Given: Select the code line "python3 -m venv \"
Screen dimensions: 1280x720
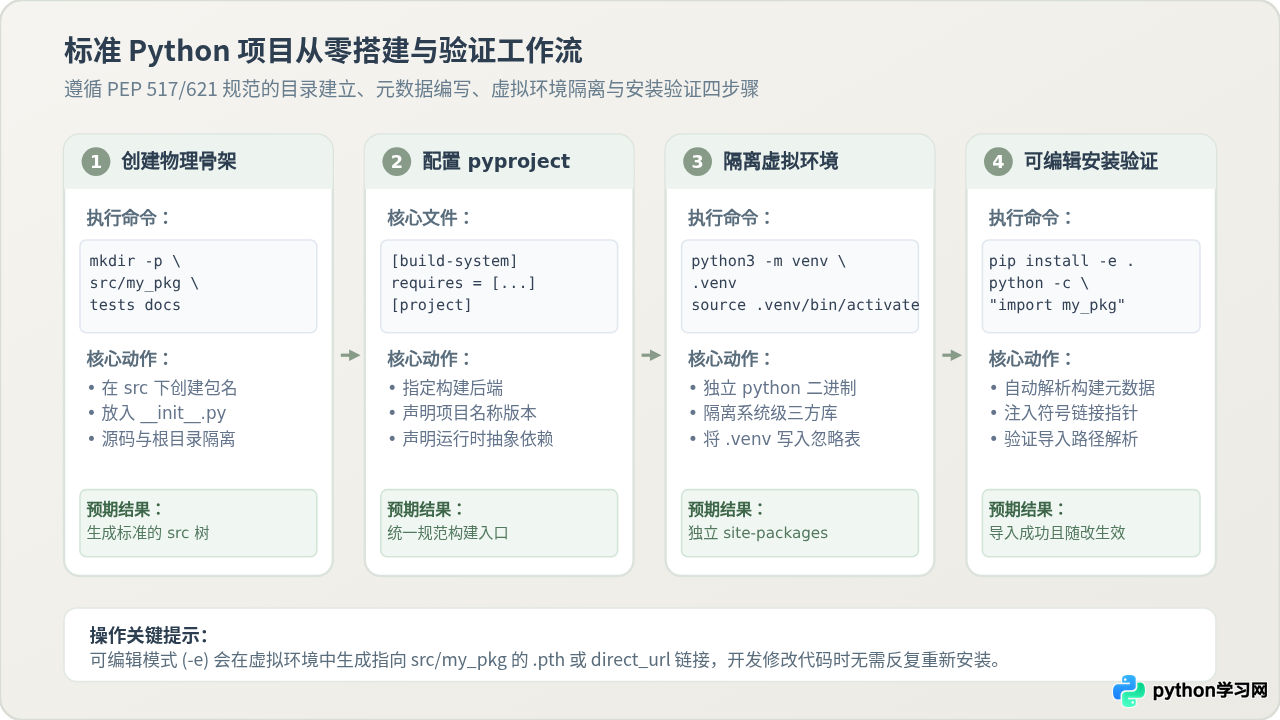Looking at the screenshot, I should (769, 262).
